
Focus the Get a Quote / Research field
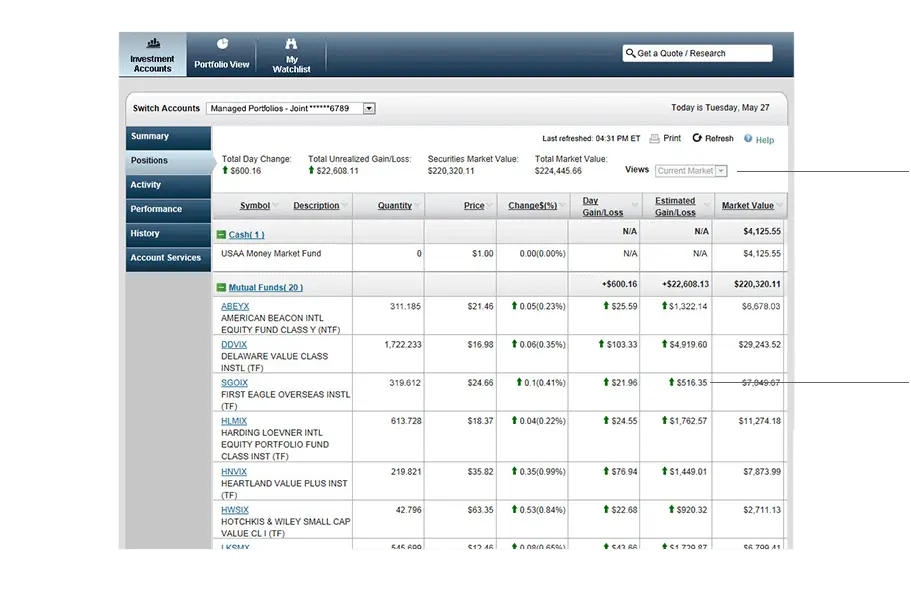point(697,53)
